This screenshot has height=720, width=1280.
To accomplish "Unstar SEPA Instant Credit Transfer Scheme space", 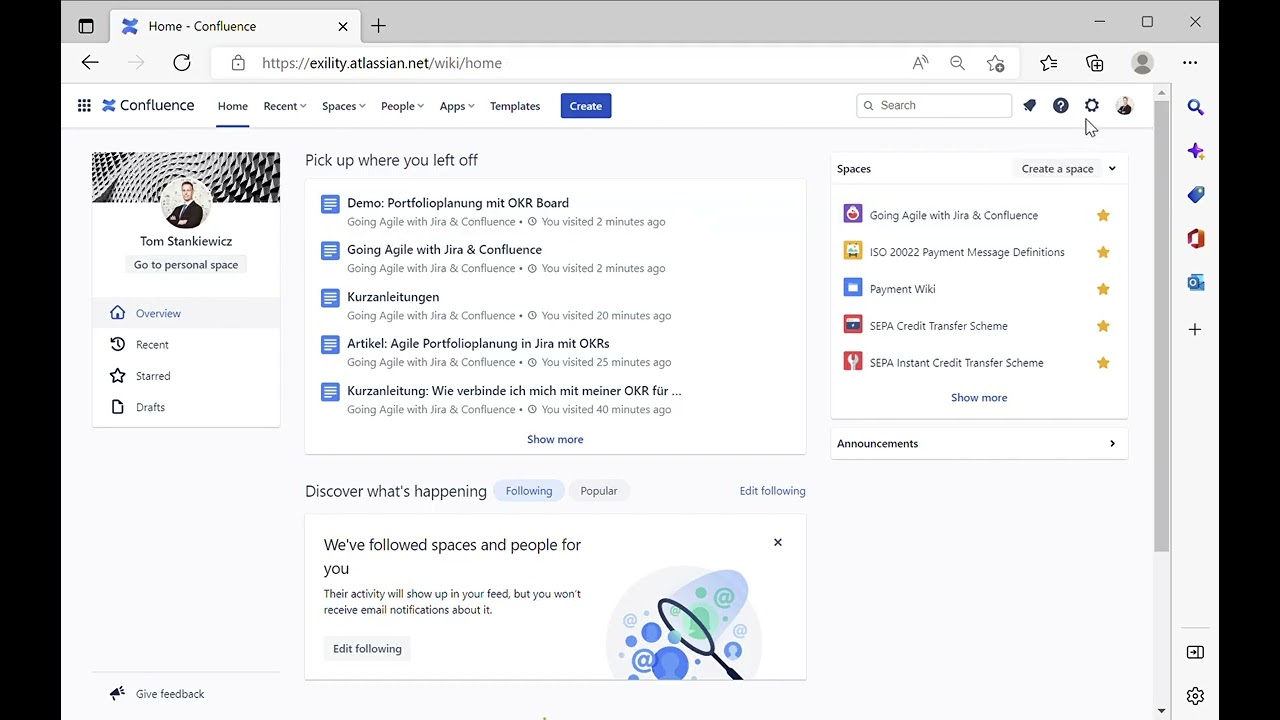I will click(x=1103, y=363).
